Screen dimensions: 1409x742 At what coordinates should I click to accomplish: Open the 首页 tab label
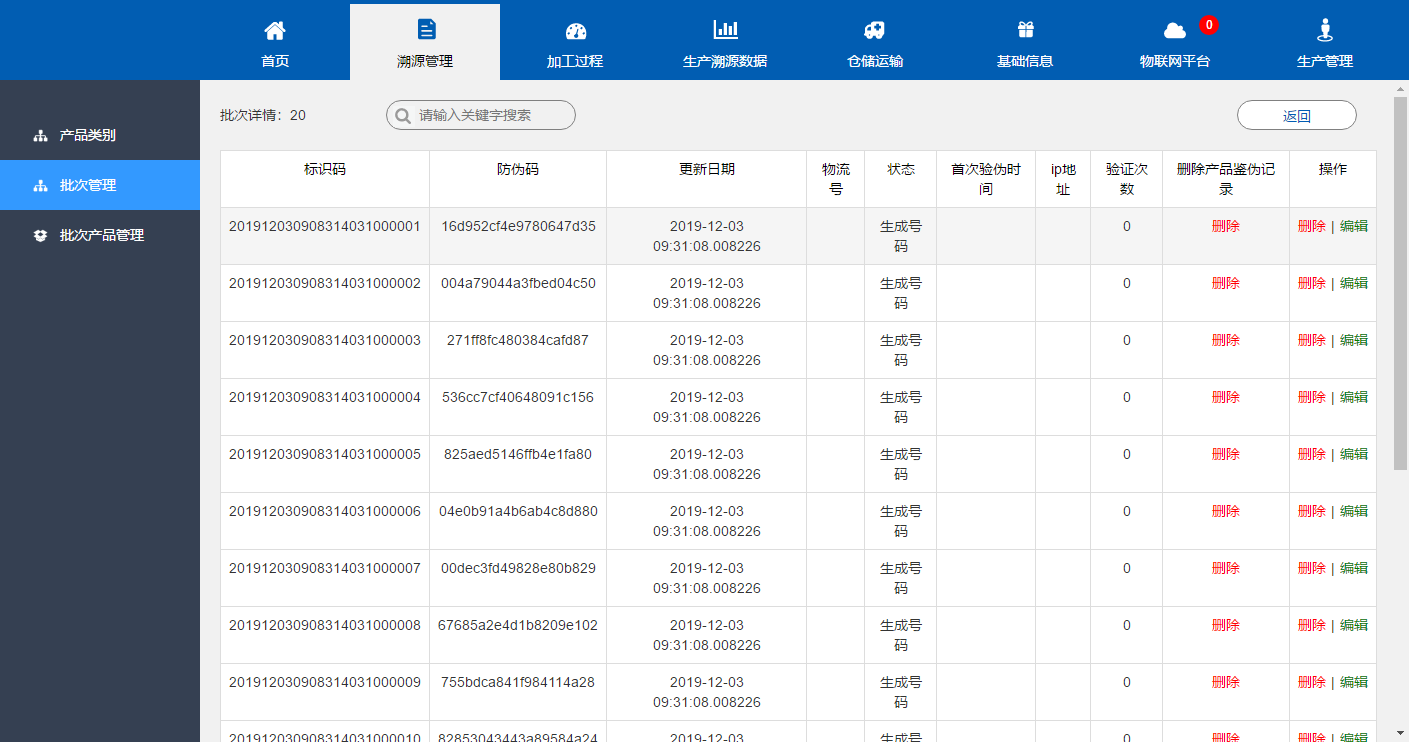pos(275,61)
